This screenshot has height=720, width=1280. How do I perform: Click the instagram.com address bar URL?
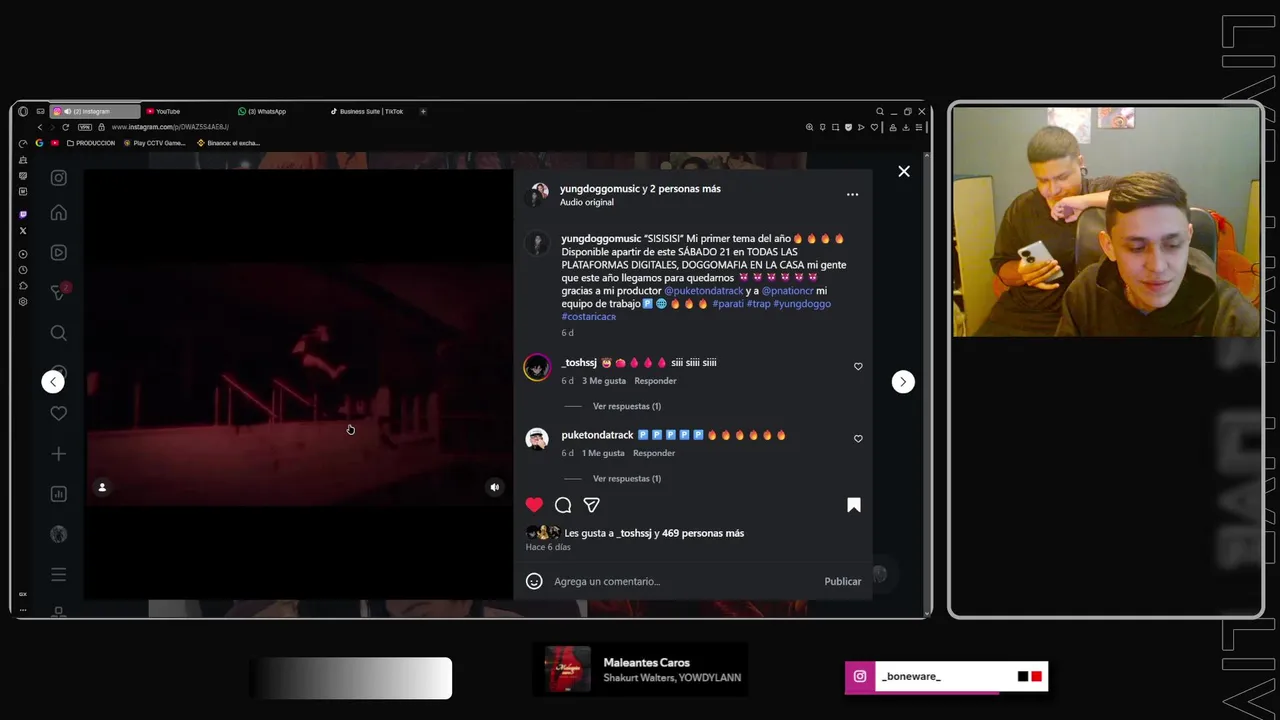pos(170,127)
